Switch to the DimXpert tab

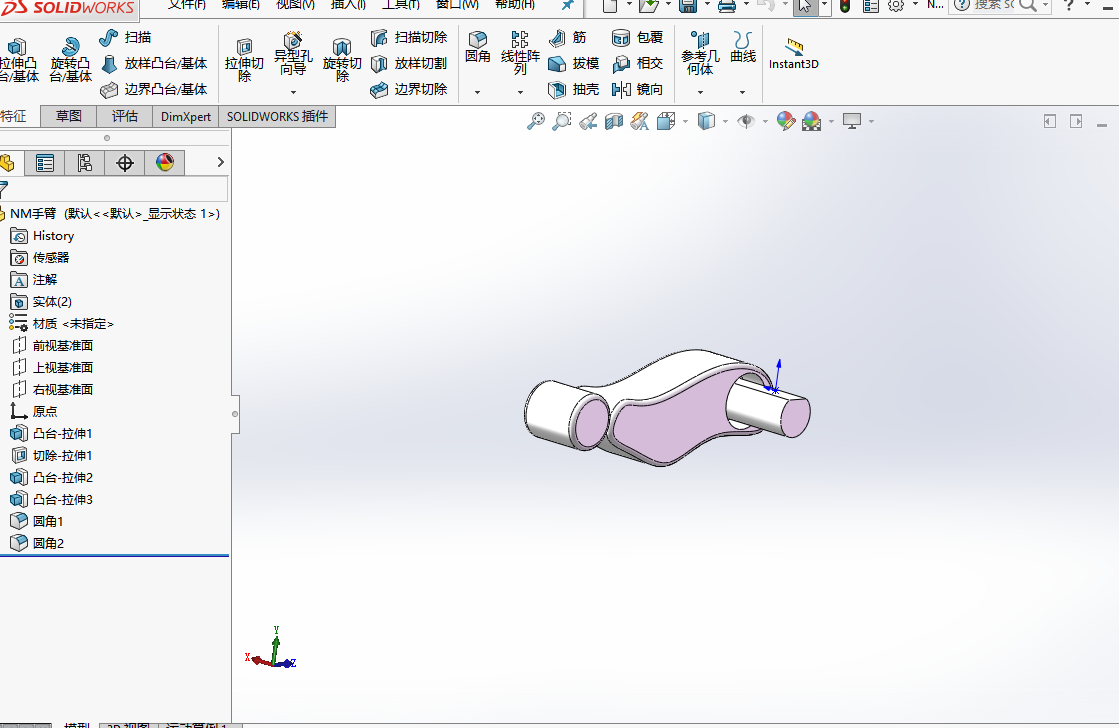(186, 116)
